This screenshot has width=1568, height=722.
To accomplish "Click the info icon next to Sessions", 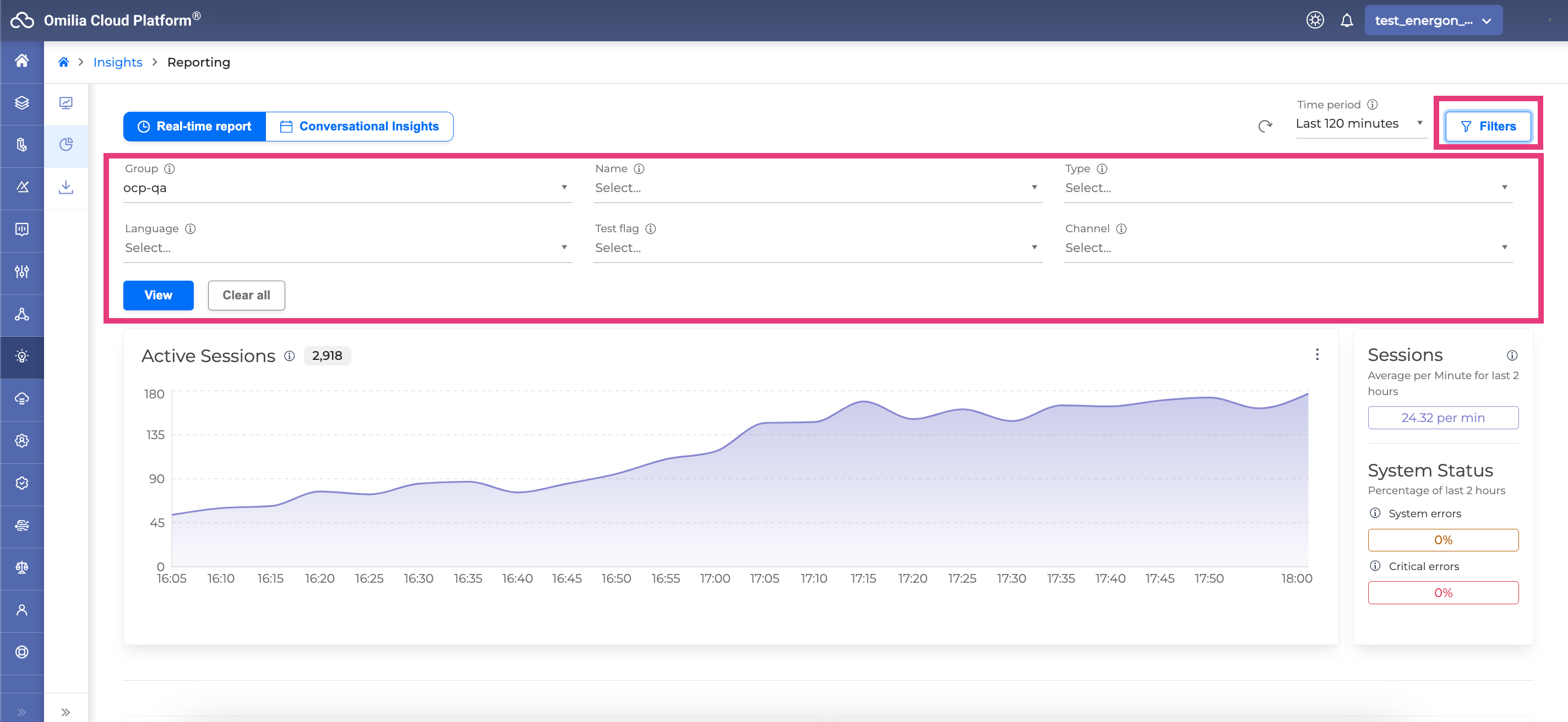I will click(1511, 355).
